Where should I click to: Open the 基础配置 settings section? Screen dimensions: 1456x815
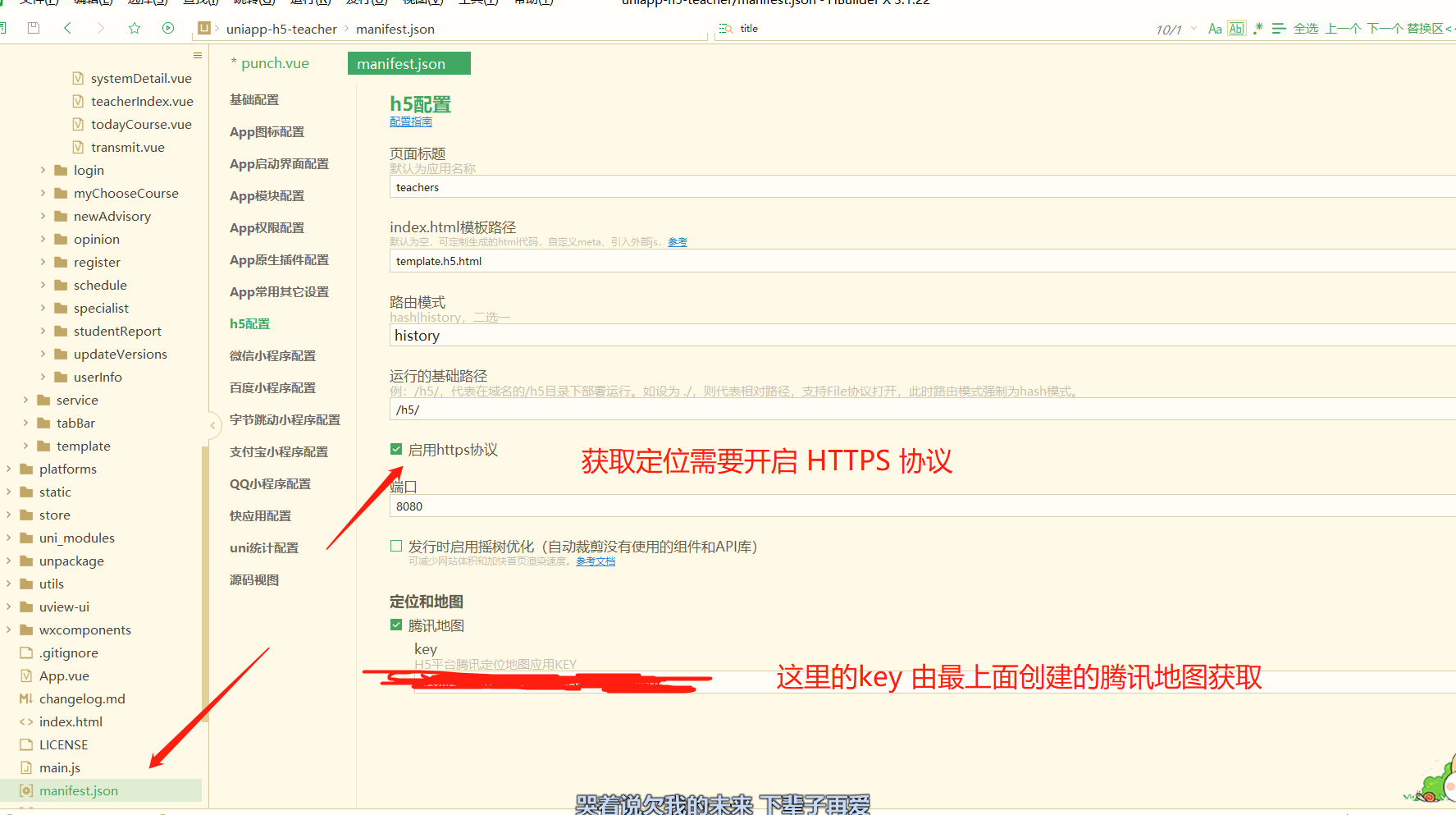click(254, 99)
